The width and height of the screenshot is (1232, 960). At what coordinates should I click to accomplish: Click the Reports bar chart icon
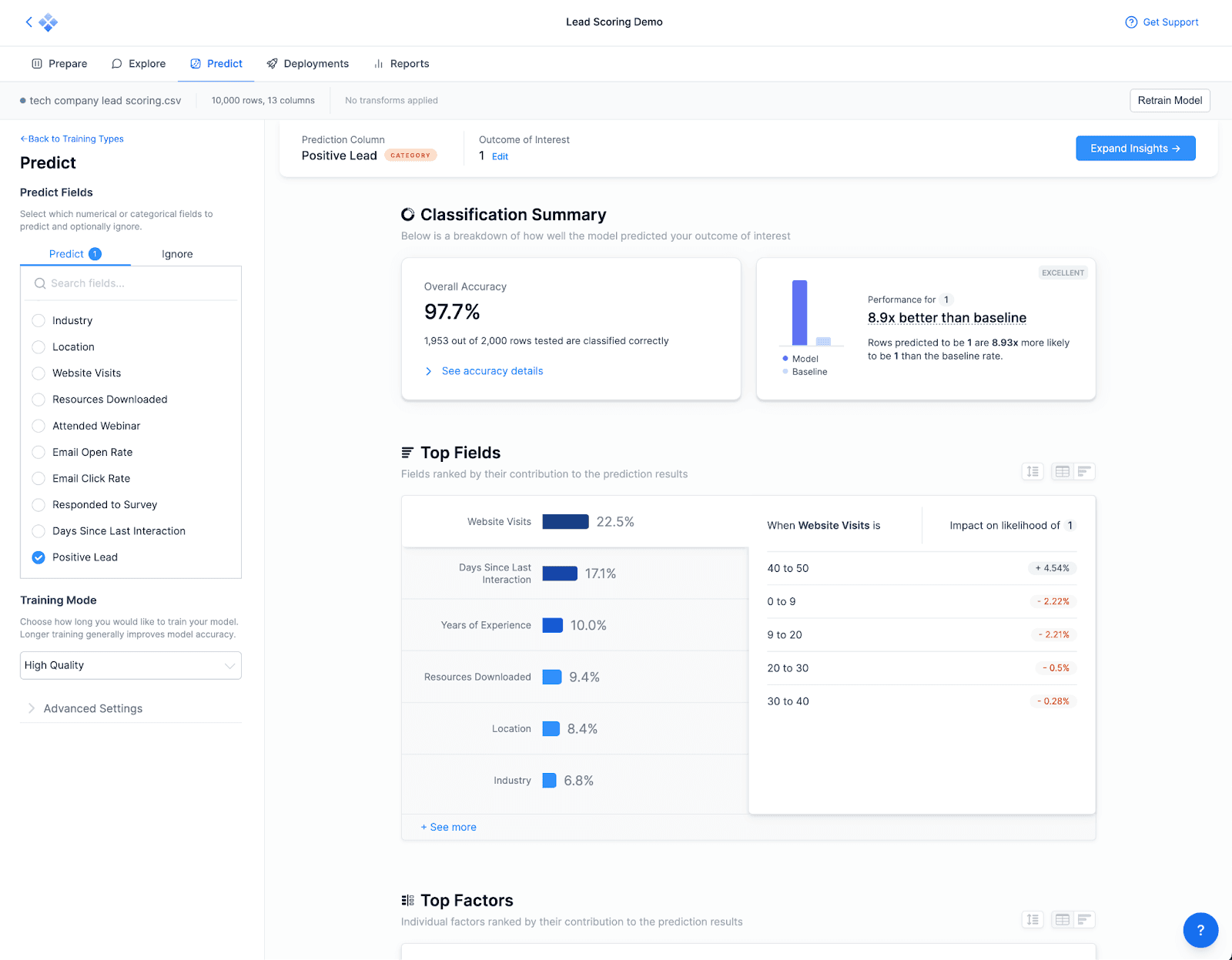[x=378, y=64]
